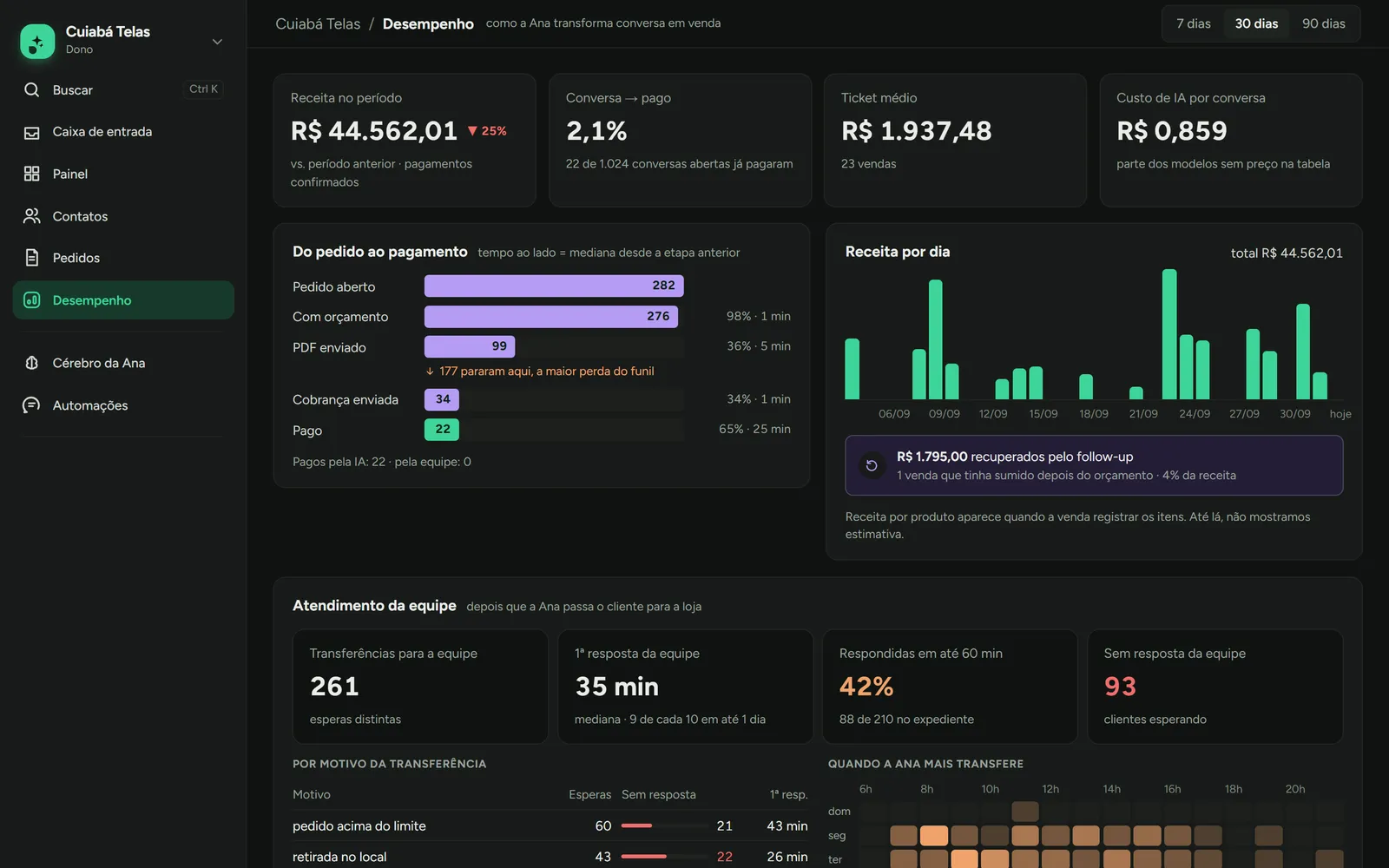Expand the Cuiabá Telas account switcher chevron
1389x868 pixels.
coord(217,41)
